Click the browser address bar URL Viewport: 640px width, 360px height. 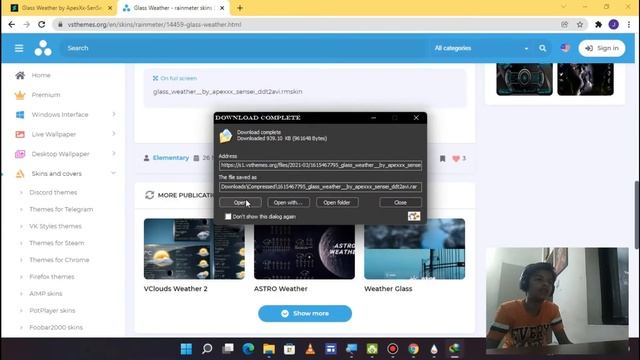click(x=154, y=24)
